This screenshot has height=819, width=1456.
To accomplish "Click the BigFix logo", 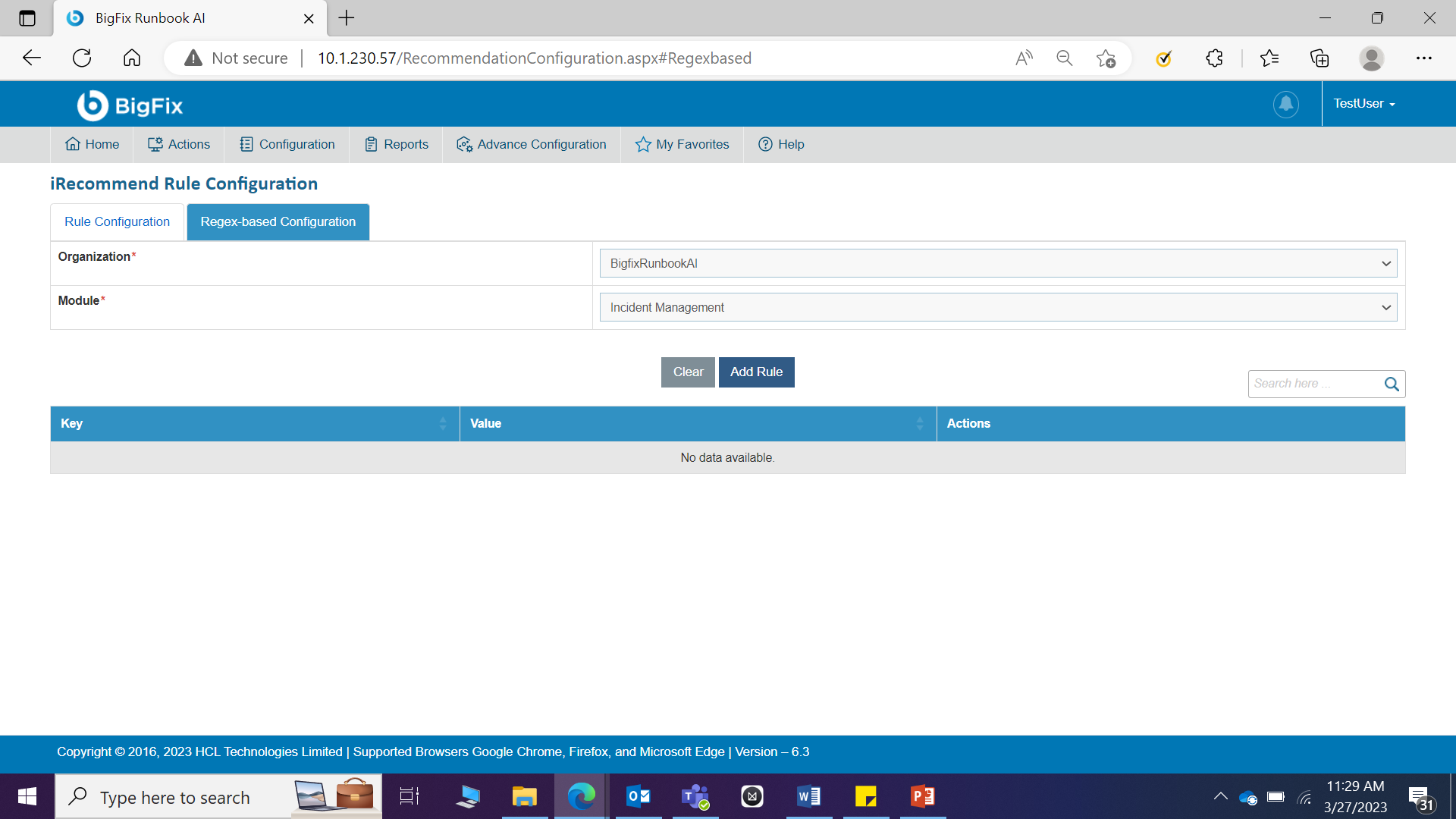I will (130, 105).
